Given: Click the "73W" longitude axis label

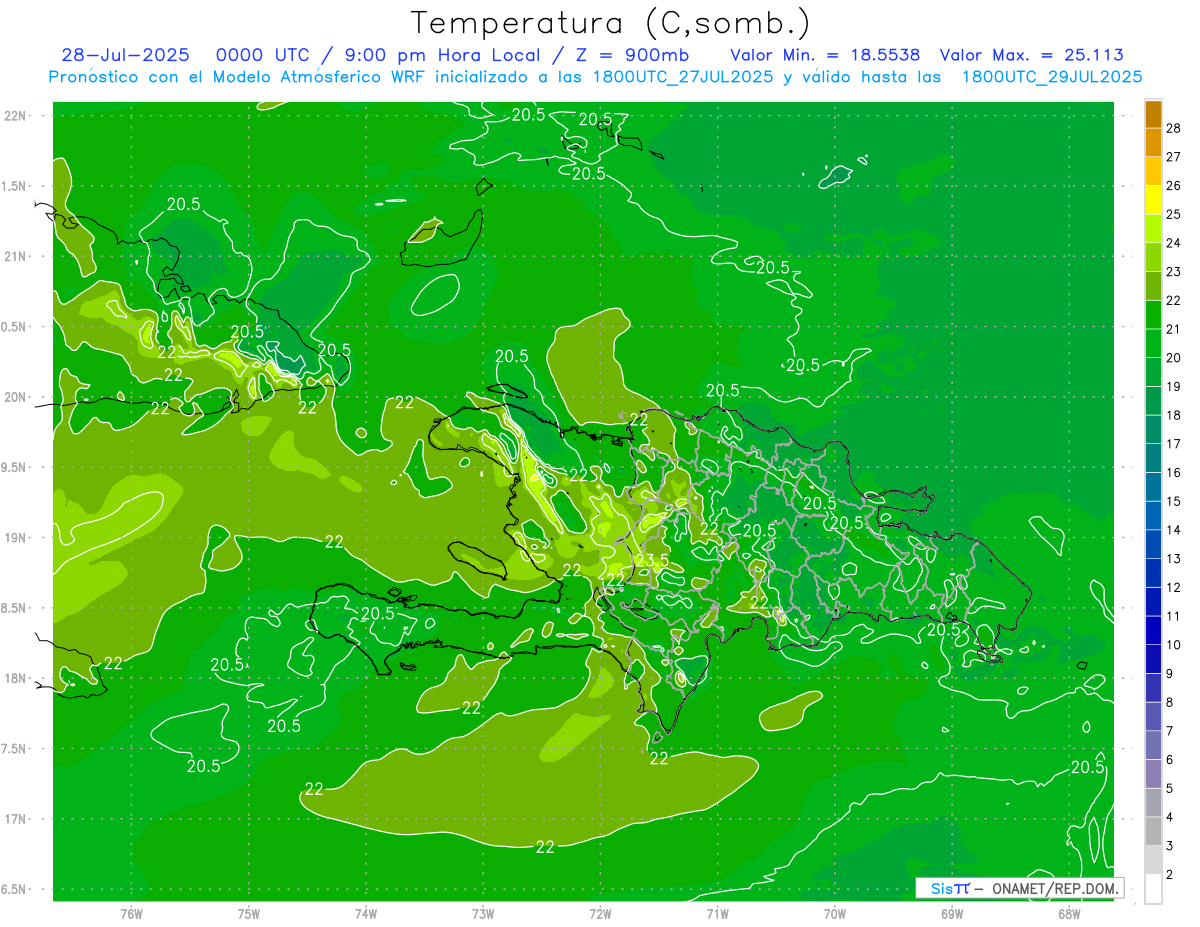Looking at the screenshot, I should click(x=483, y=913).
